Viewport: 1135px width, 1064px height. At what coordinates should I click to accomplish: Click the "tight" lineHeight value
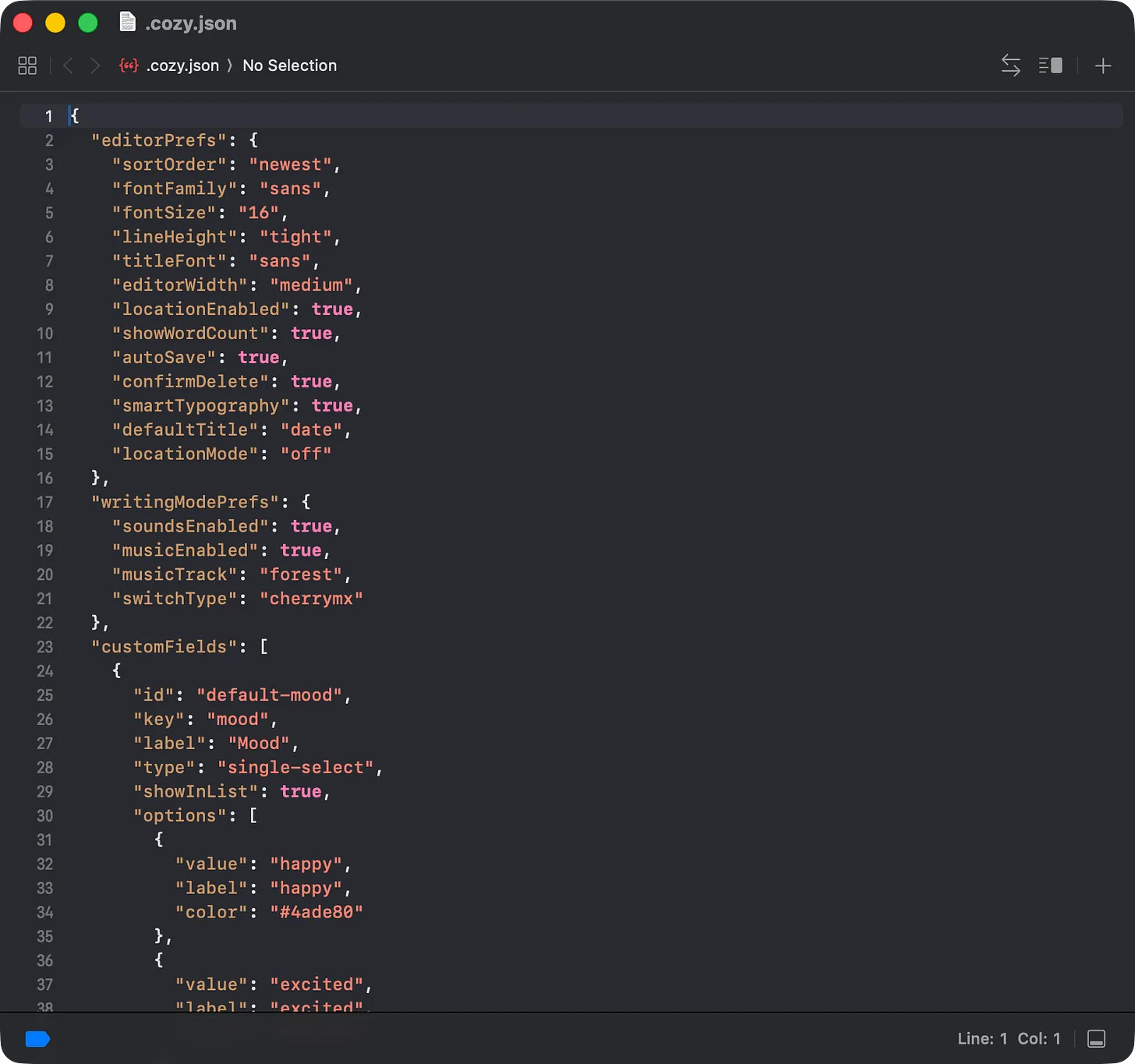(x=295, y=237)
